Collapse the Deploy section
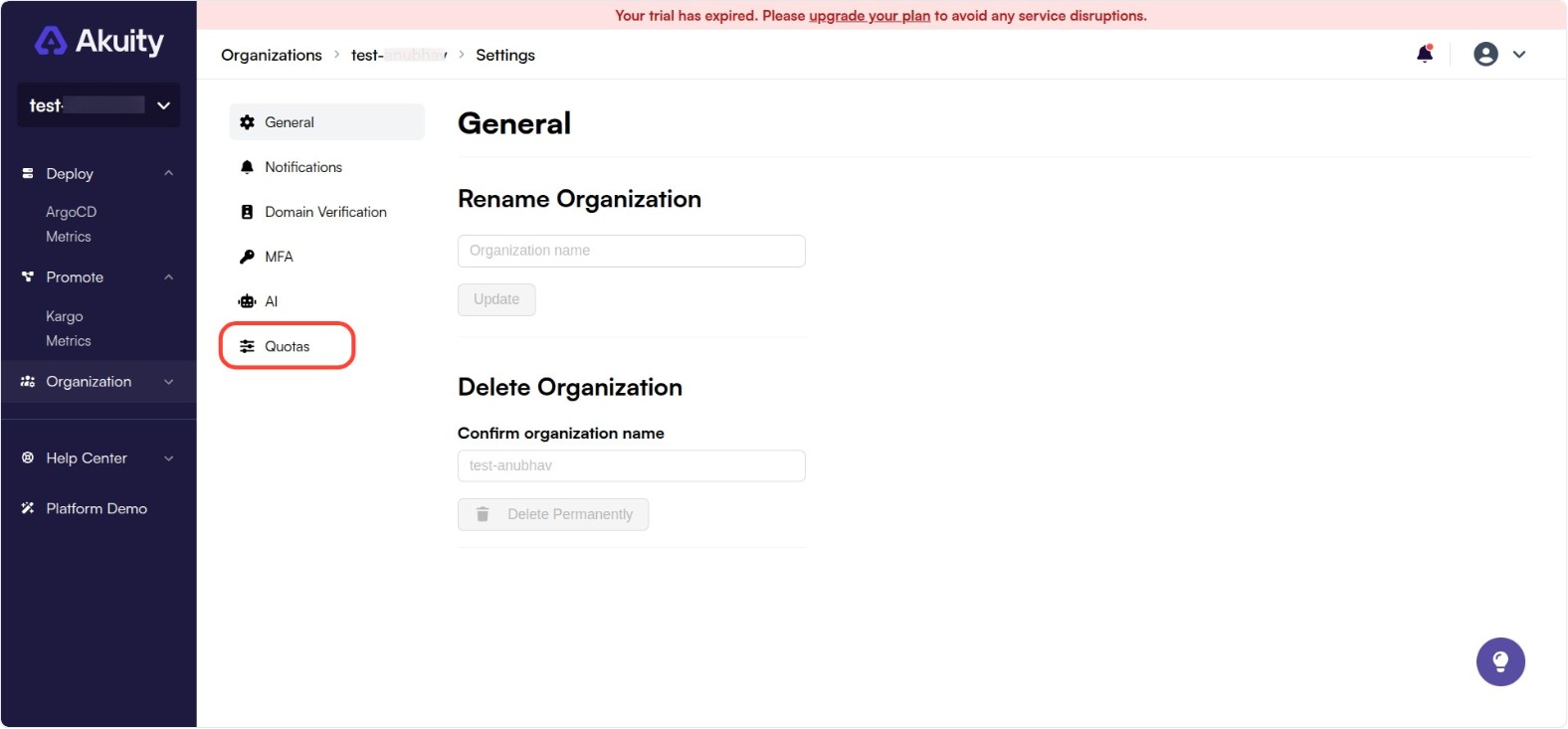The height and width of the screenshot is (729, 1568). 168,173
